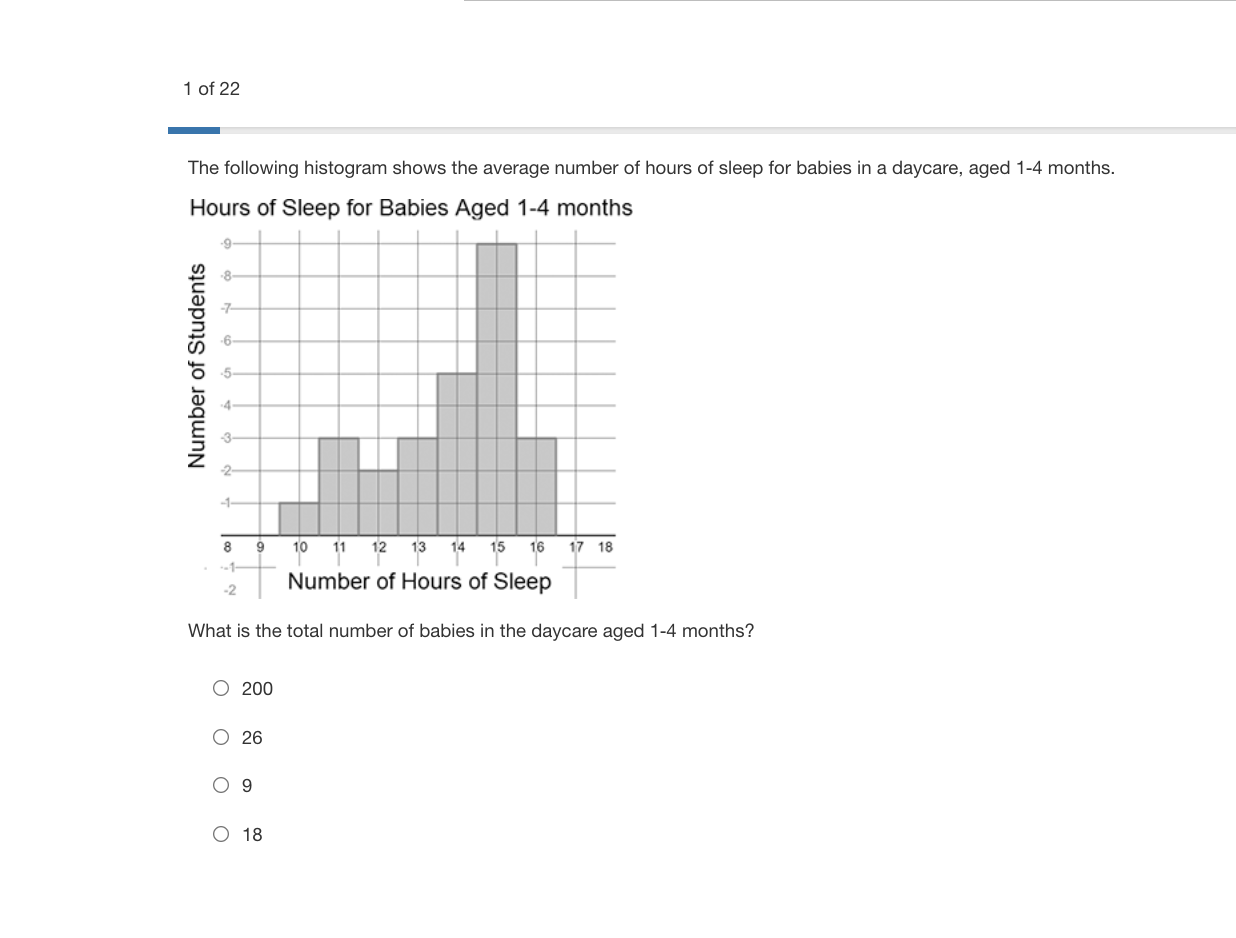Viewport: 1236px width, 938px height.
Task: Click the label text '26'
Action: 252,738
